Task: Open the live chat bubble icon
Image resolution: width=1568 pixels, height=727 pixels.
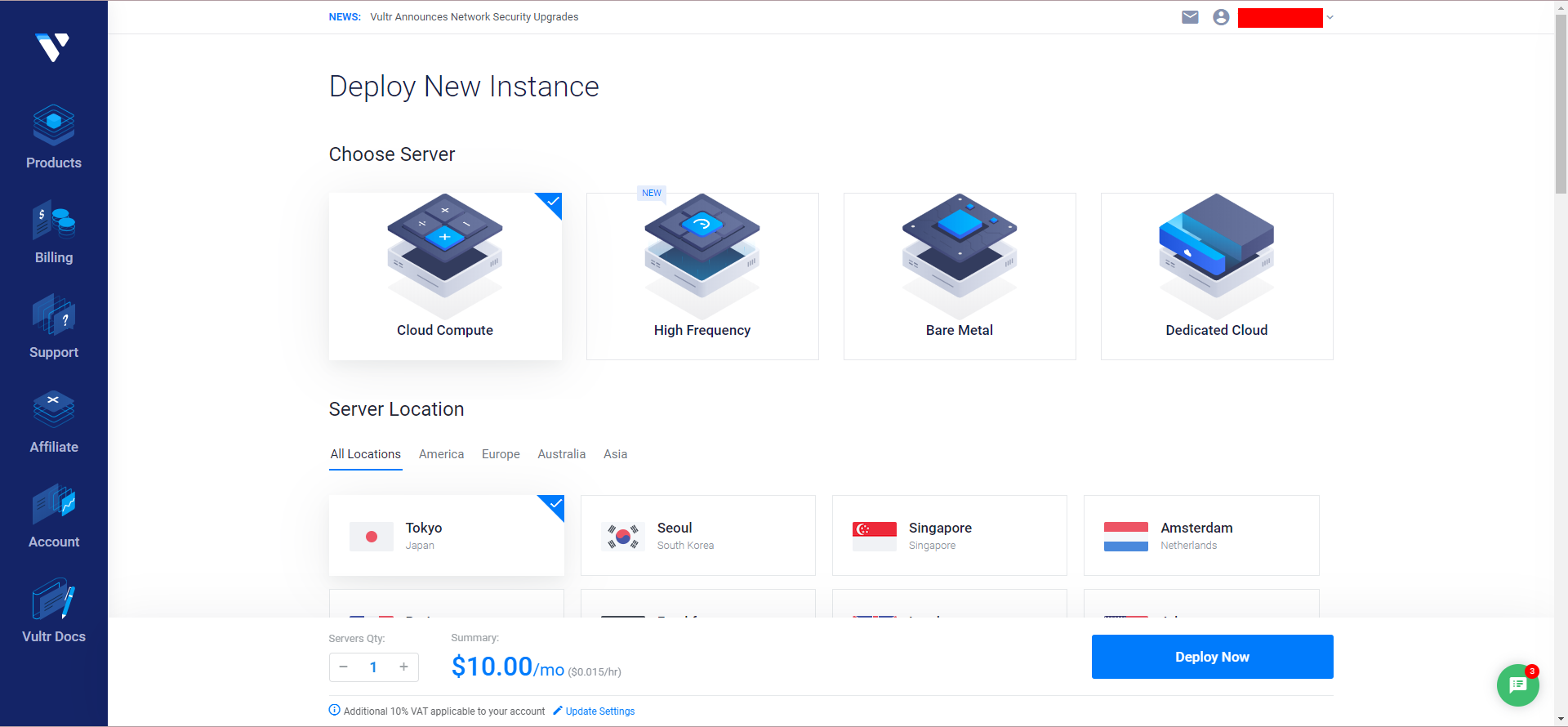Action: (x=1518, y=685)
